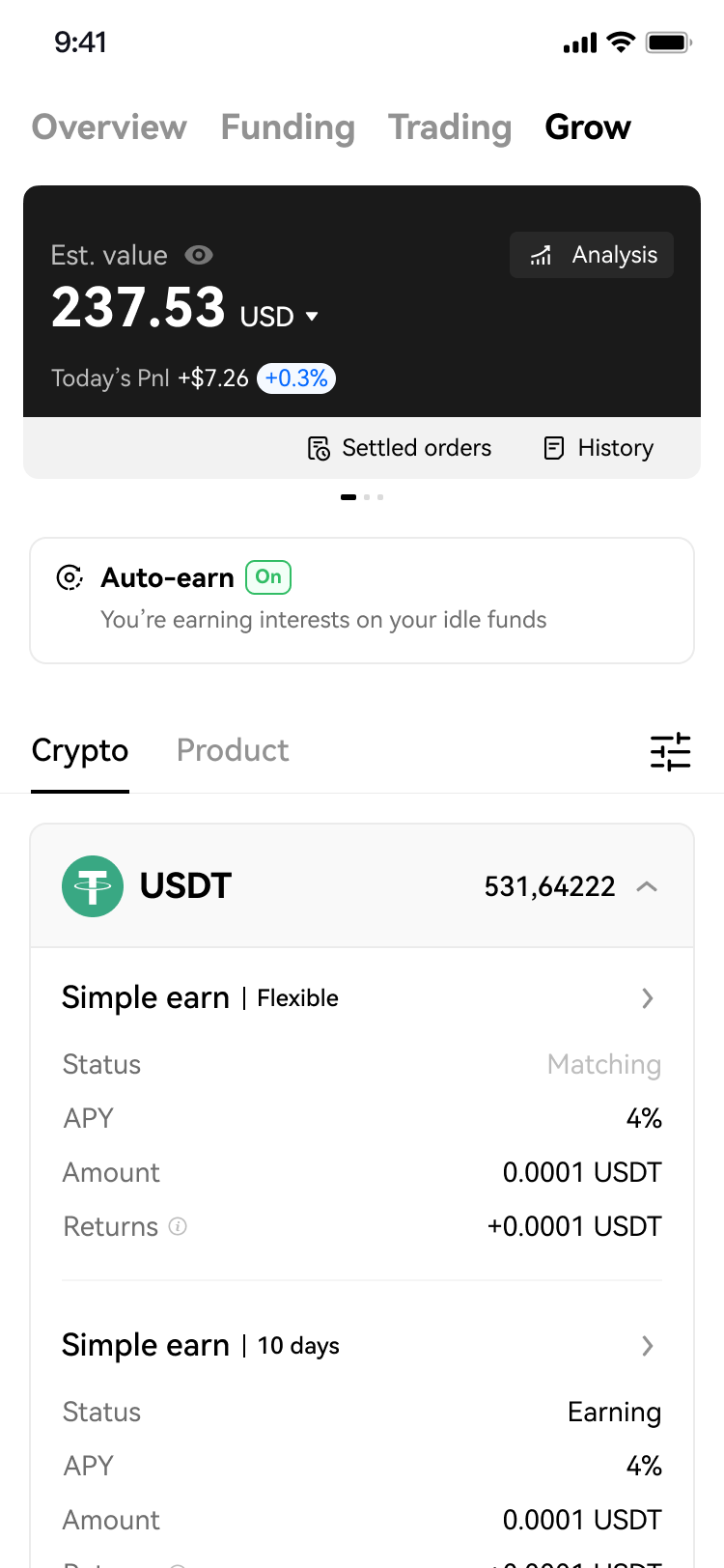Open the USD currency dropdown arrow

coord(312,317)
